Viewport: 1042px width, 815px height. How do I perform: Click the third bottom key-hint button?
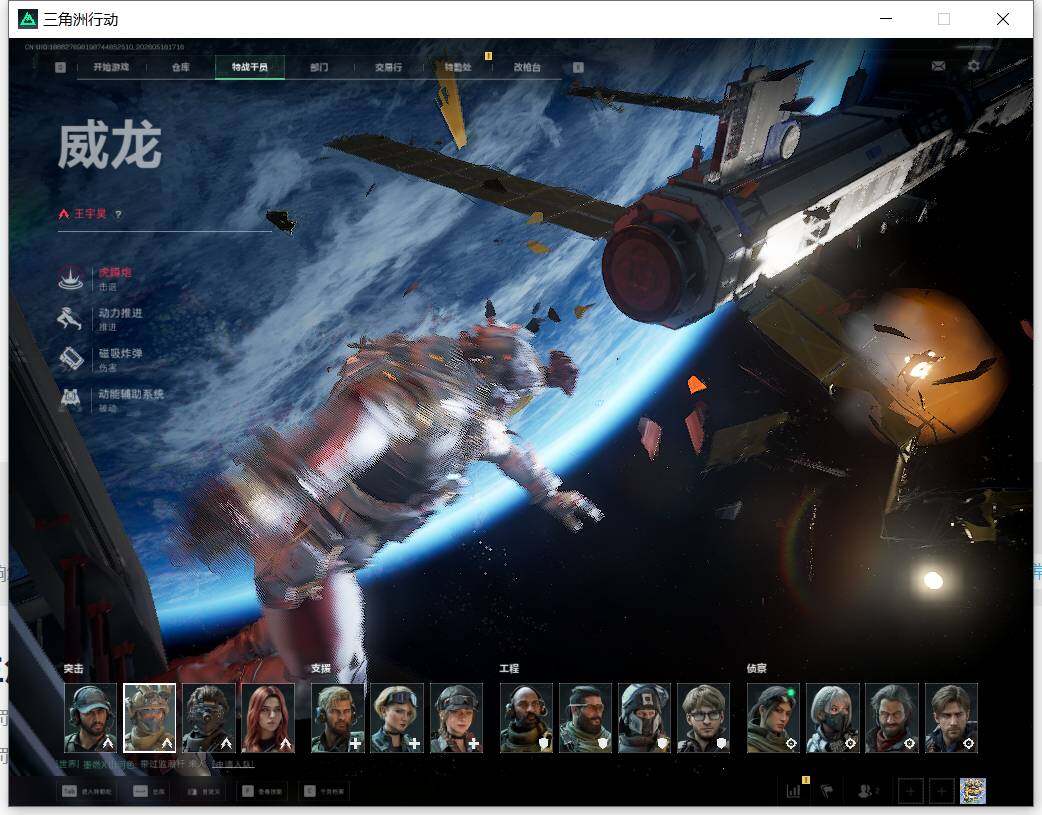click(203, 792)
